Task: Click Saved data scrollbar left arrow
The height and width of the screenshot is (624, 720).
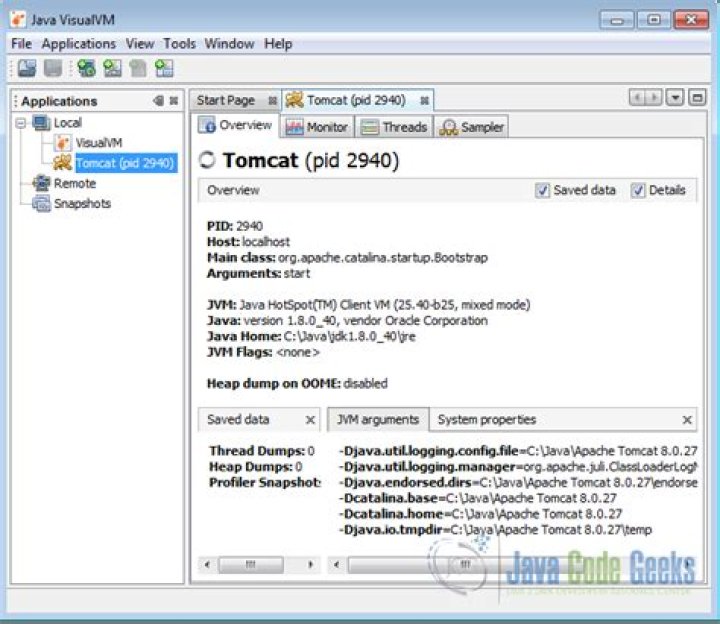Action: 207,564
